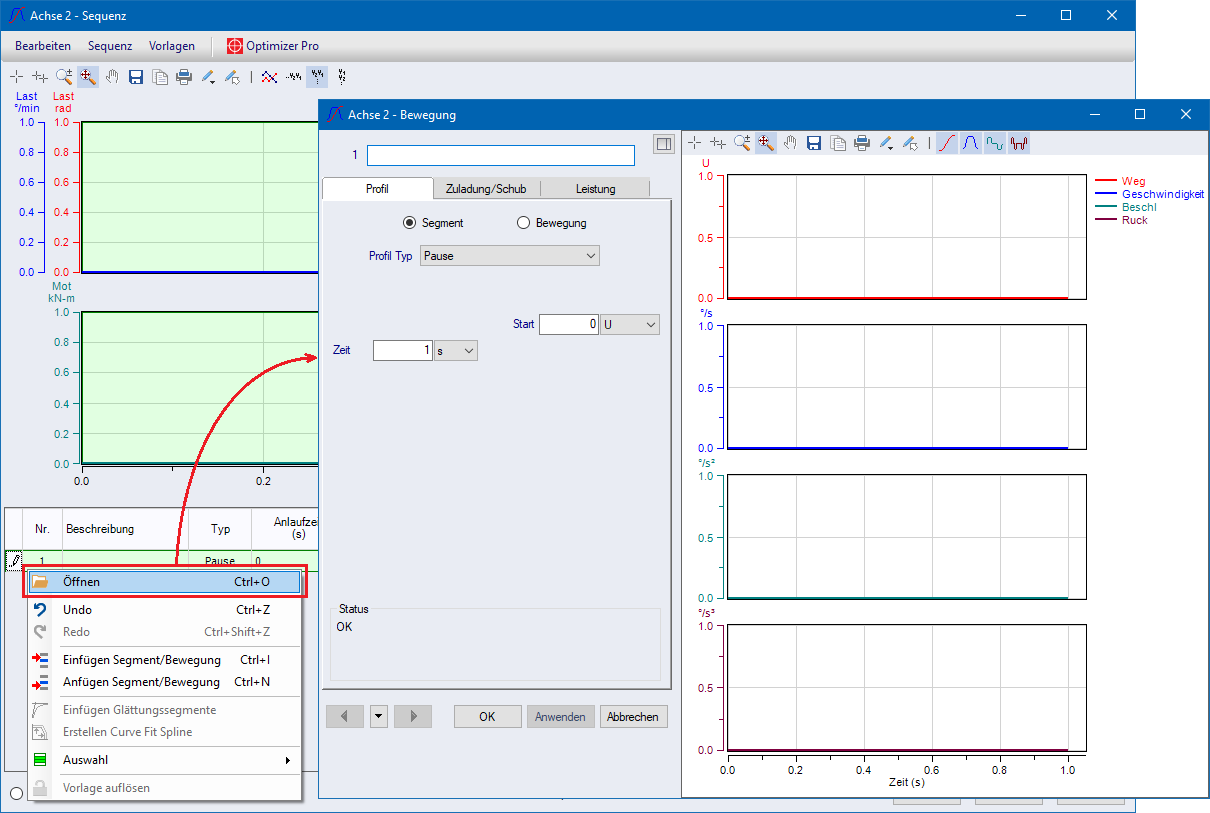Select the pan hand tool in Sequenz toolbar
This screenshot has width=1210, height=813.
[112, 76]
